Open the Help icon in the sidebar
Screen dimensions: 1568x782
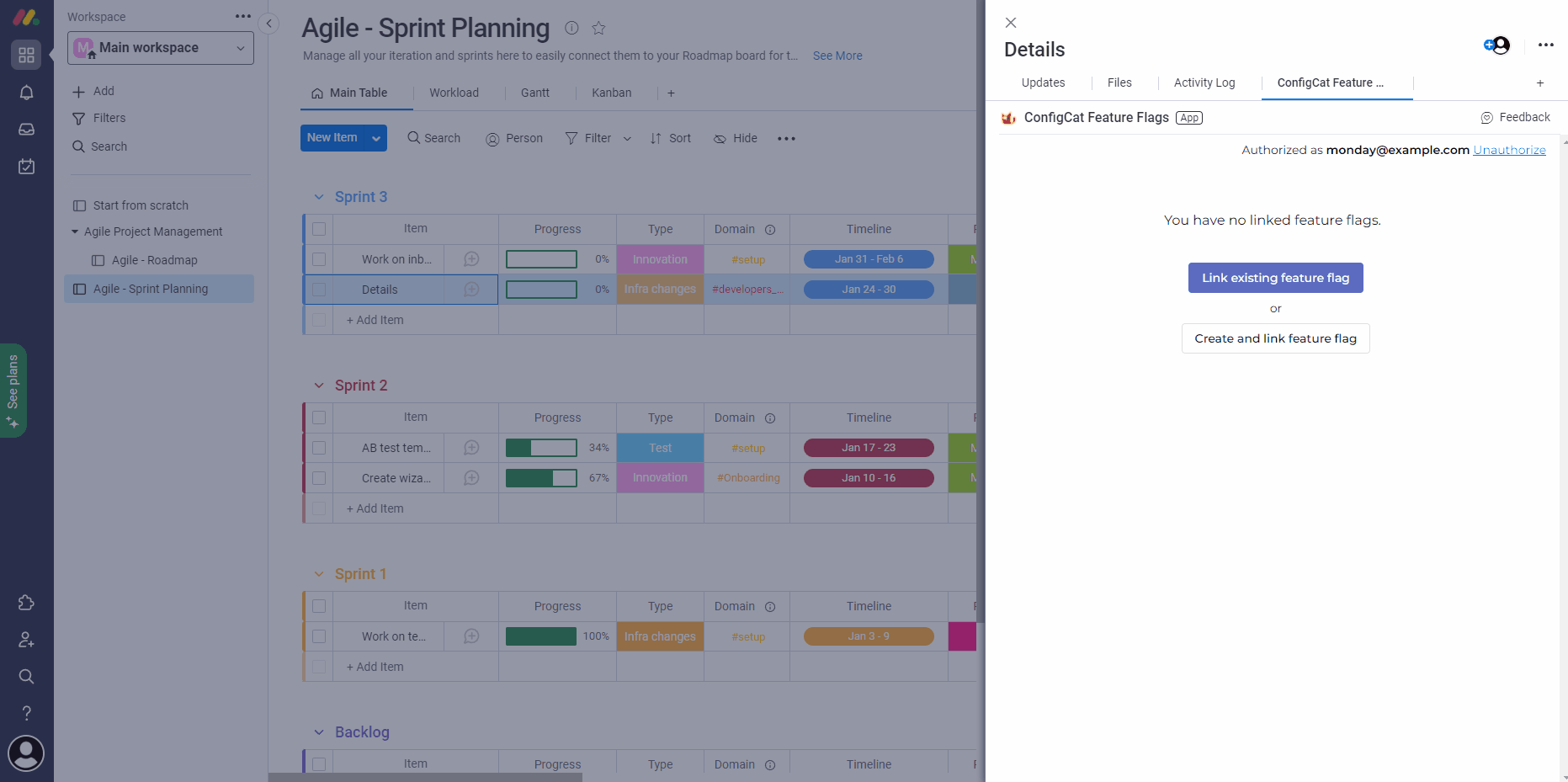pyautogui.click(x=26, y=712)
